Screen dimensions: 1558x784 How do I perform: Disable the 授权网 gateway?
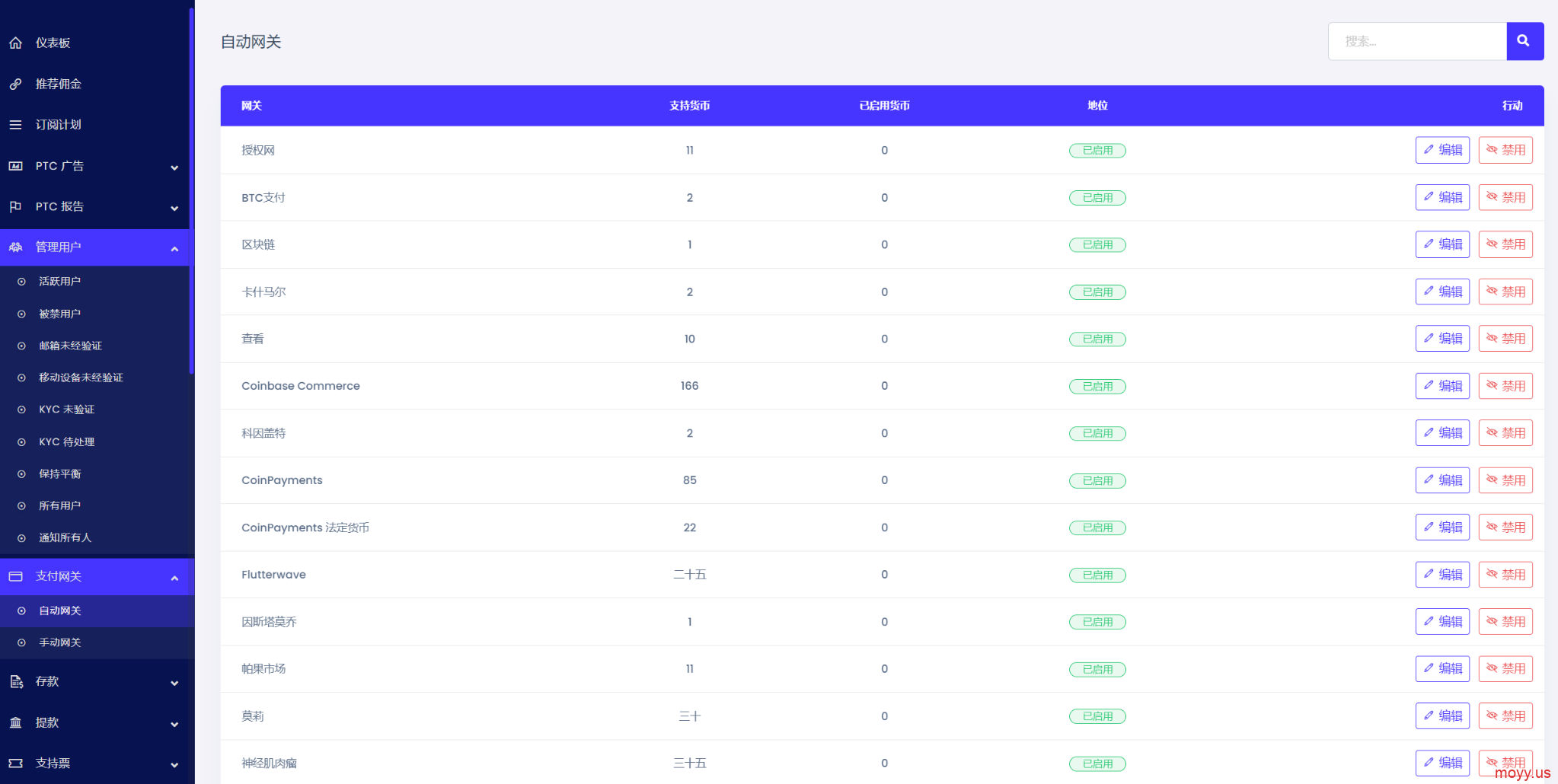coord(1505,150)
